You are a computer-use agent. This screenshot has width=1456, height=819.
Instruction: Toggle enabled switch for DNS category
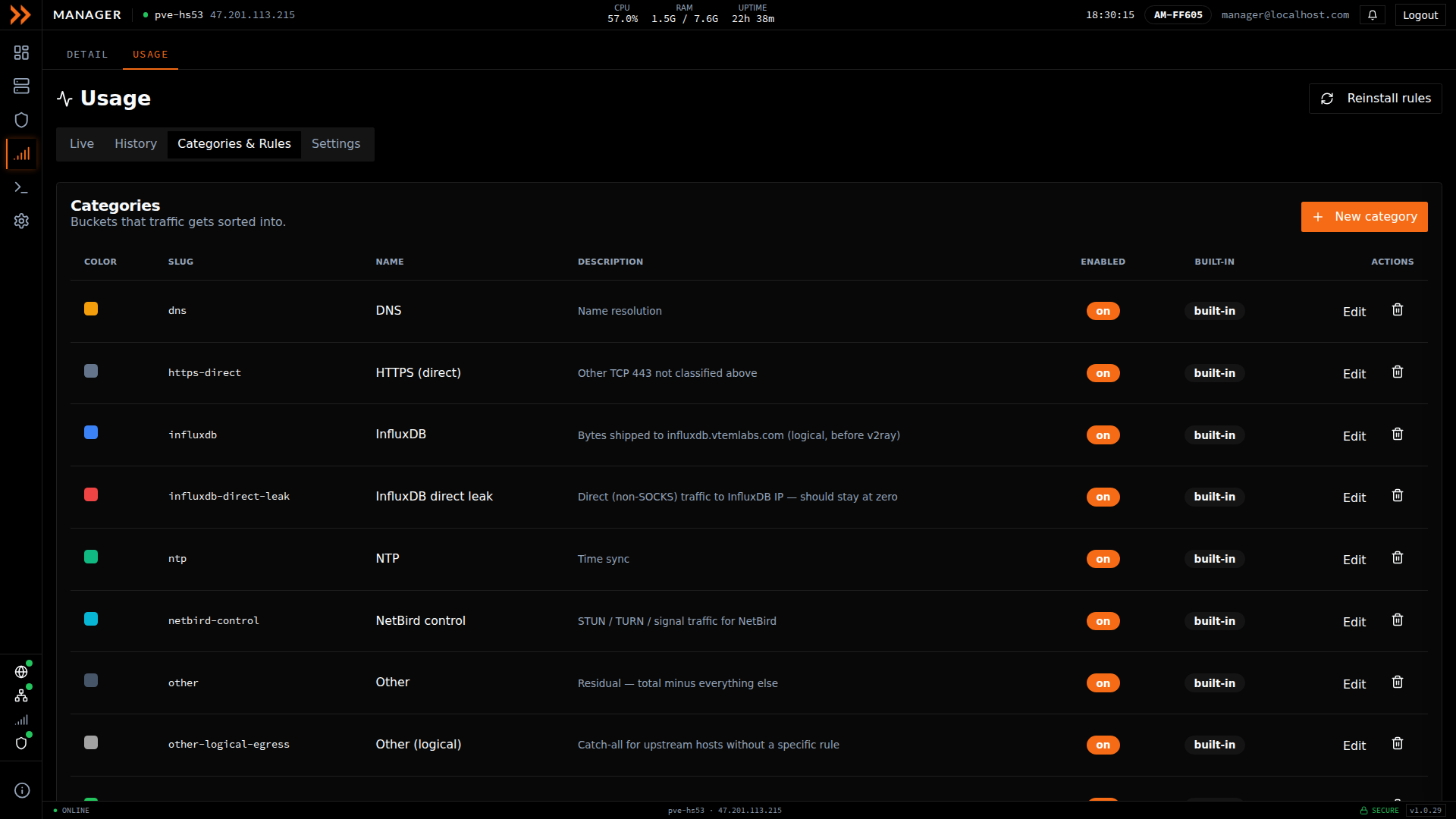pyautogui.click(x=1103, y=311)
